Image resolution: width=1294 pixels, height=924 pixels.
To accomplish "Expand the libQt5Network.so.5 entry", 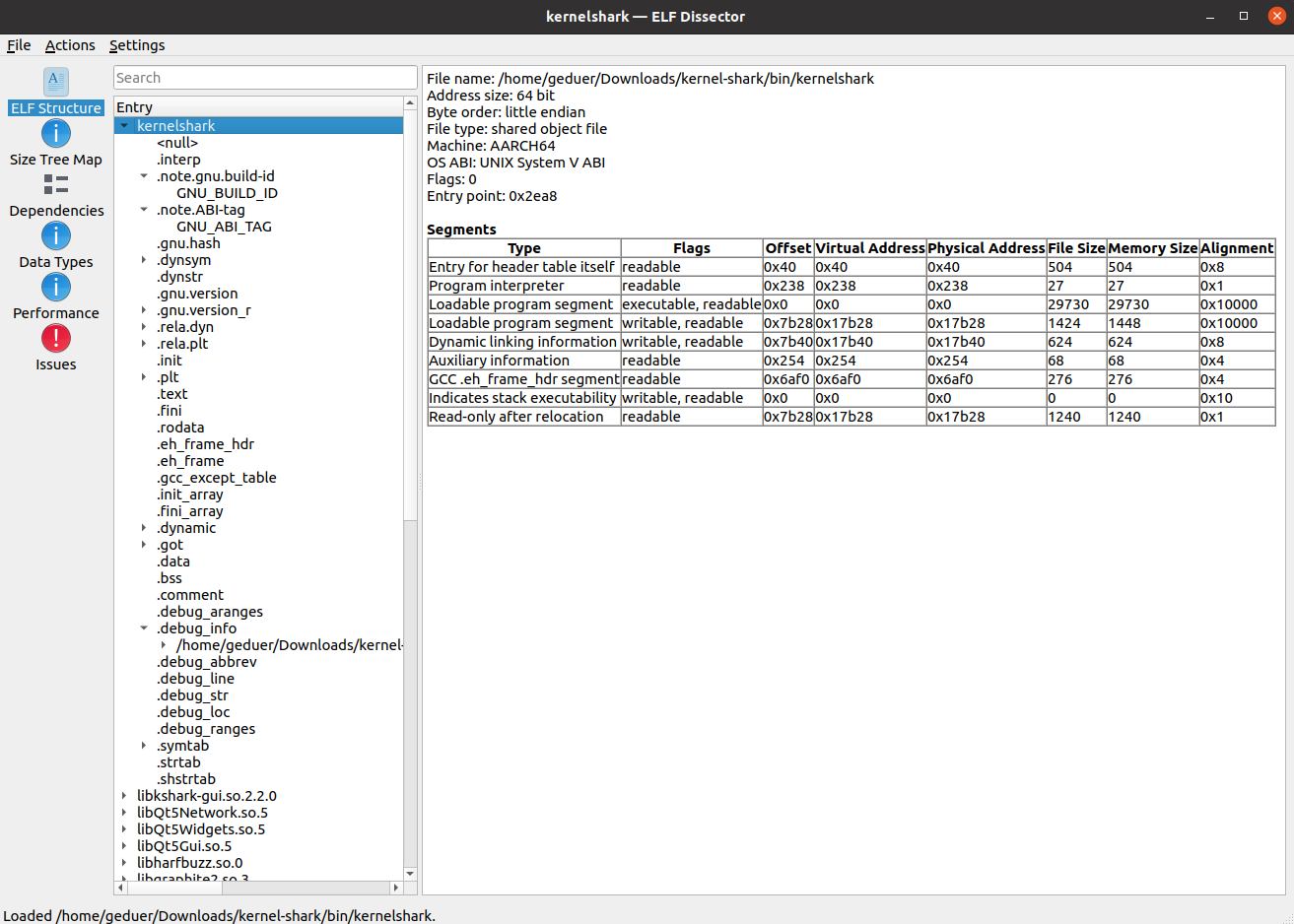I will pos(124,813).
